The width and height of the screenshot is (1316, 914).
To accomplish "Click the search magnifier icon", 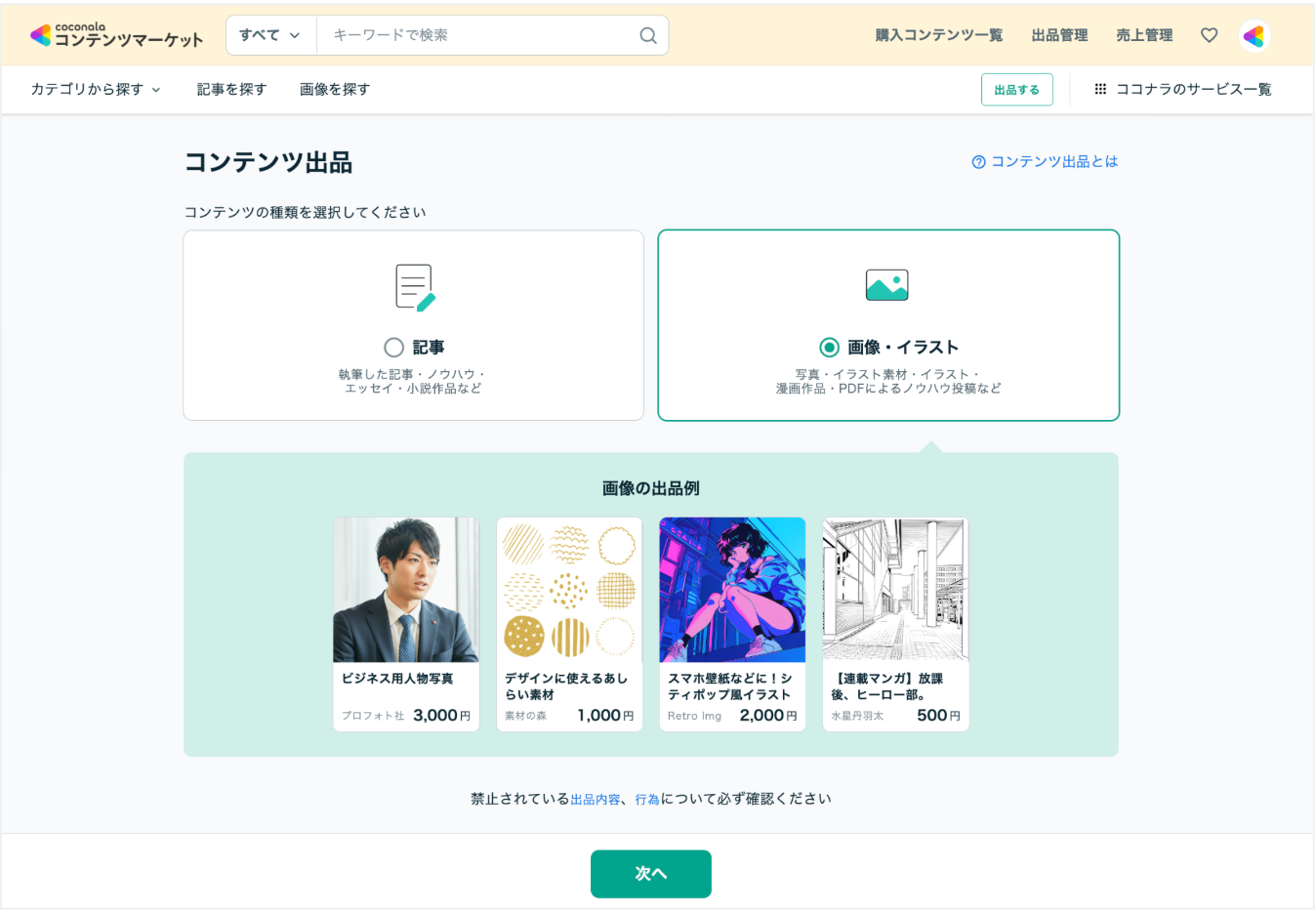I will coord(647,34).
